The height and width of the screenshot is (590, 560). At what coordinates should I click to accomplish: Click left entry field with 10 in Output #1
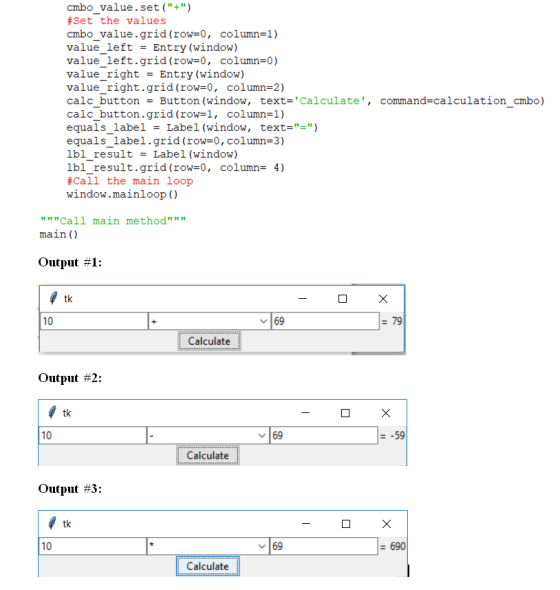click(94, 321)
